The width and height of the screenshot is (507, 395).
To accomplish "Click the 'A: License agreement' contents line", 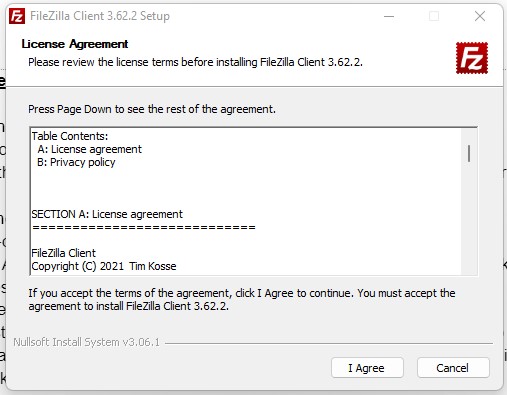I will point(90,149).
